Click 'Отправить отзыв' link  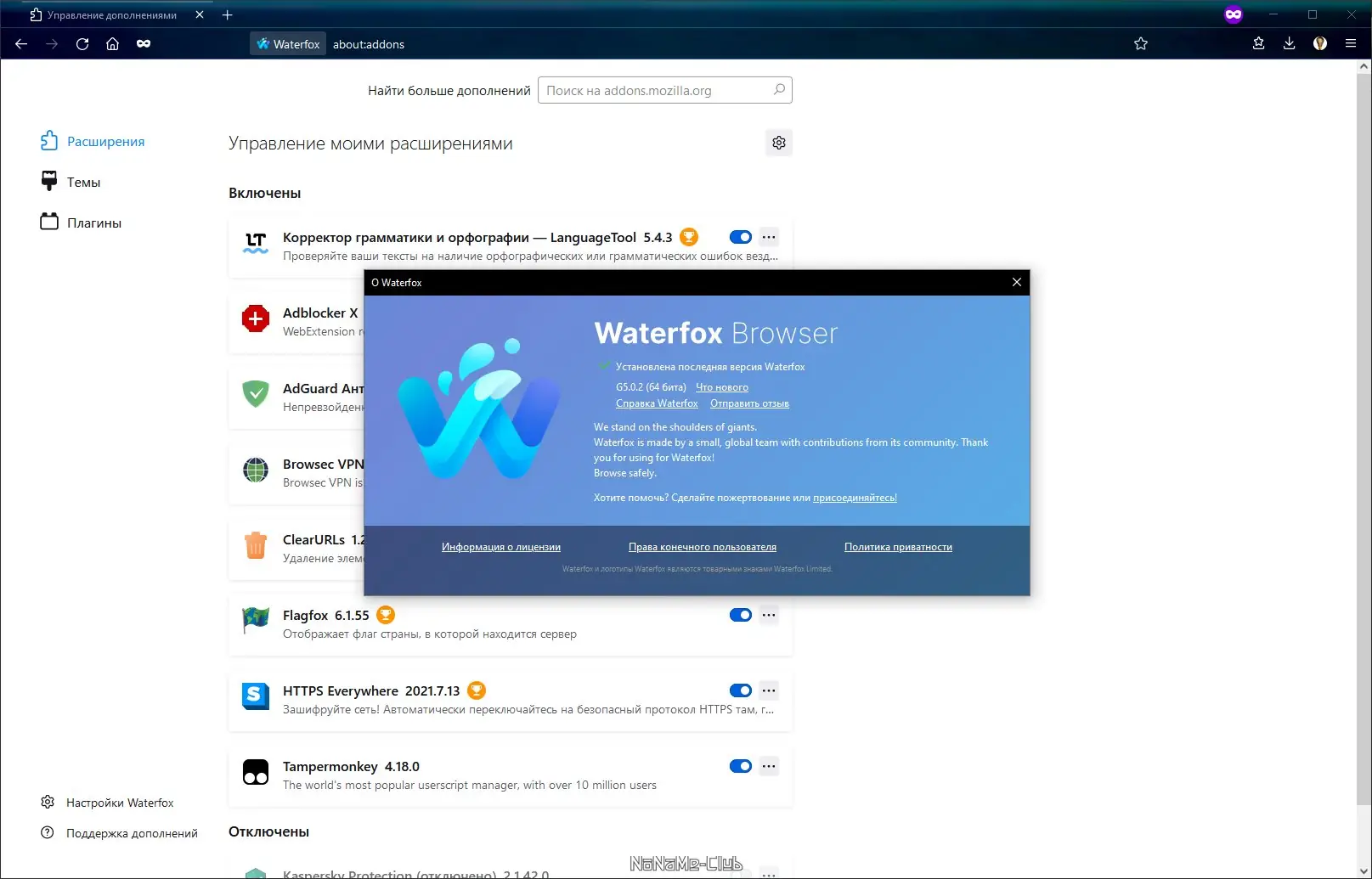coord(749,403)
